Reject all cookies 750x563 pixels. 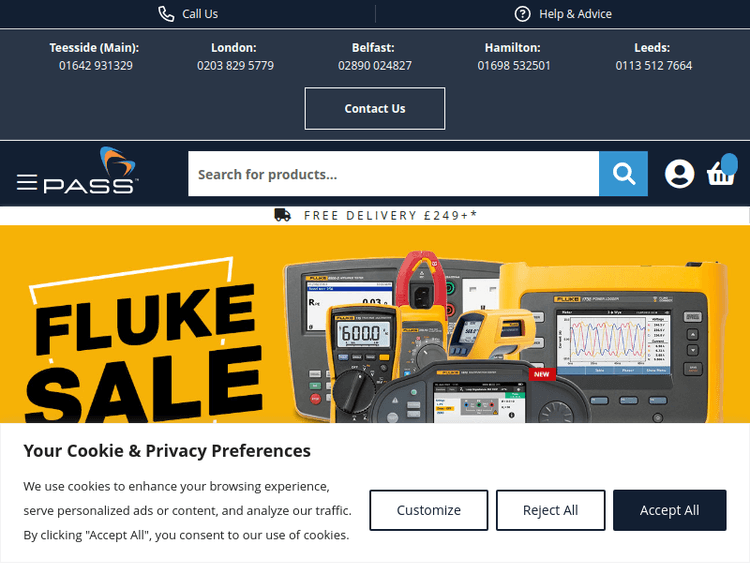coord(551,510)
